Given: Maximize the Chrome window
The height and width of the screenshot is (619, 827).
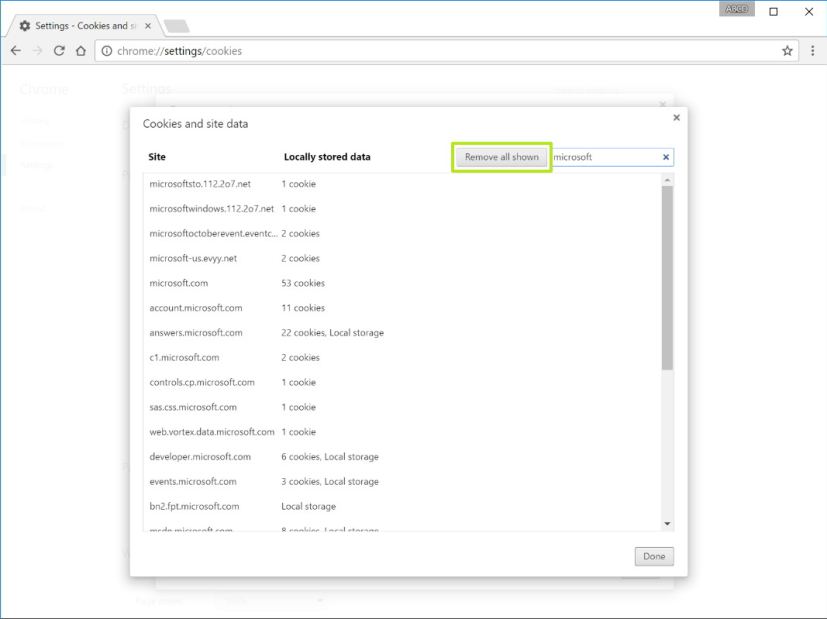Looking at the screenshot, I should [x=773, y=12].
